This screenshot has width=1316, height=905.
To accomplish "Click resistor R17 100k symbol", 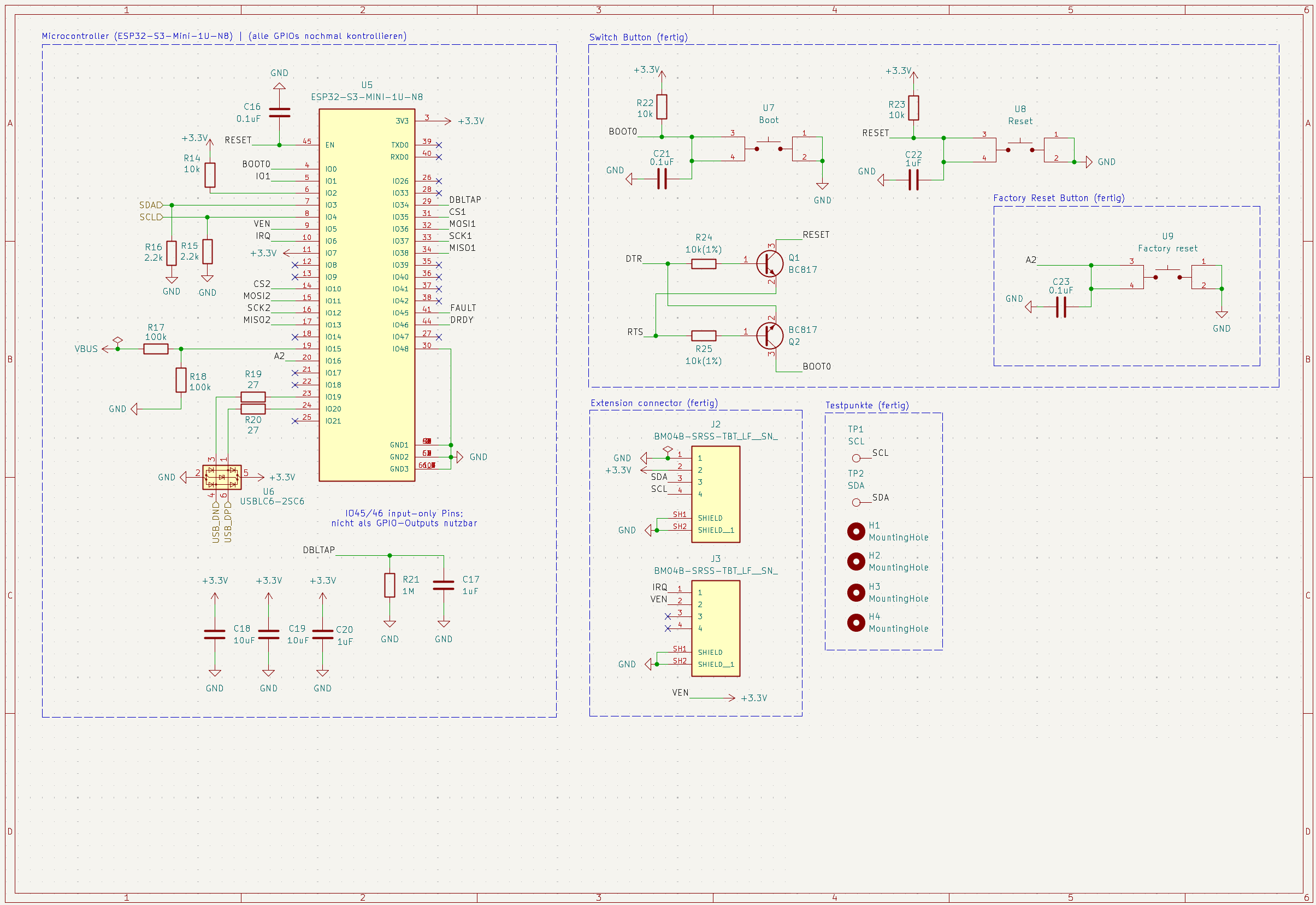I will [x=156, y=349].
